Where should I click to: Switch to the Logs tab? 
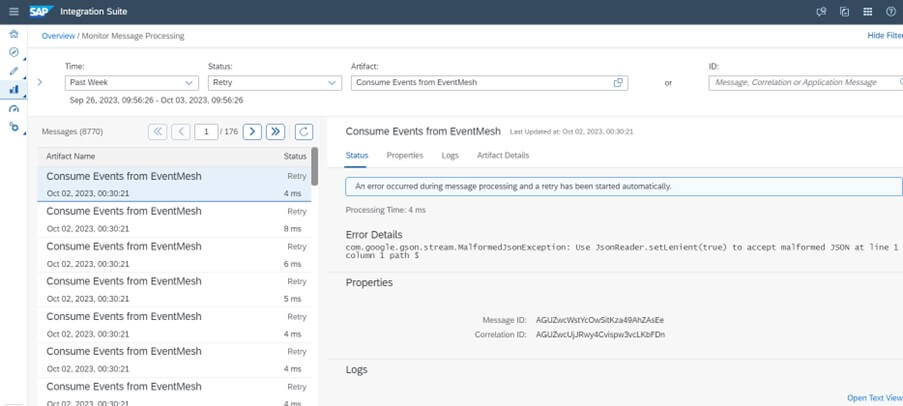click(450, 155)
